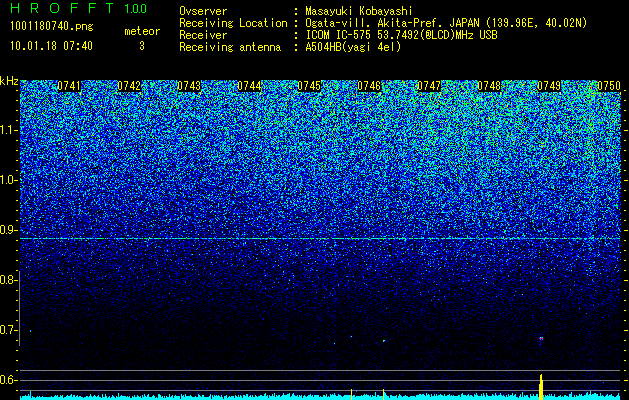Image resolution: width=629 pixels, height=400 pixels.
Task: Select the filename 1001180740.png
Action: 52,27
